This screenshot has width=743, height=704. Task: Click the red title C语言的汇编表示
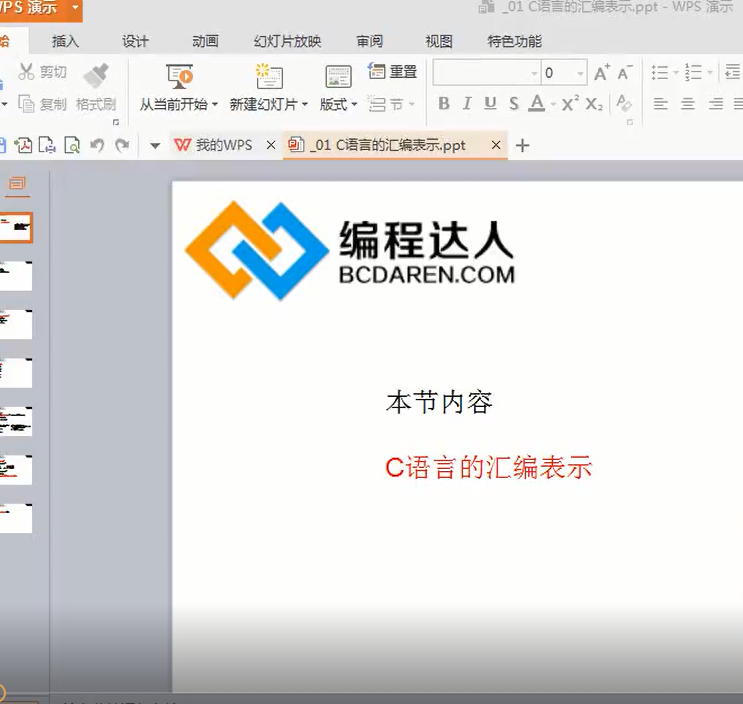coord(489,468)
